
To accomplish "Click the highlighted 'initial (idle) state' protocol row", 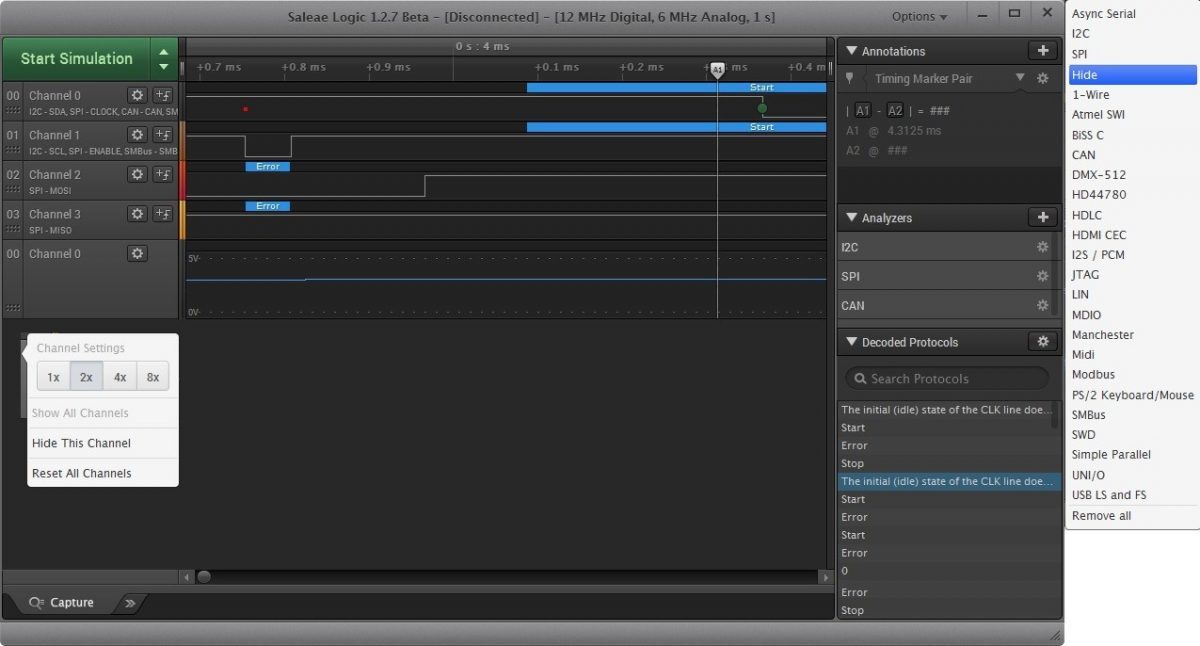I will pyautogui.click(x=949, y=481).
